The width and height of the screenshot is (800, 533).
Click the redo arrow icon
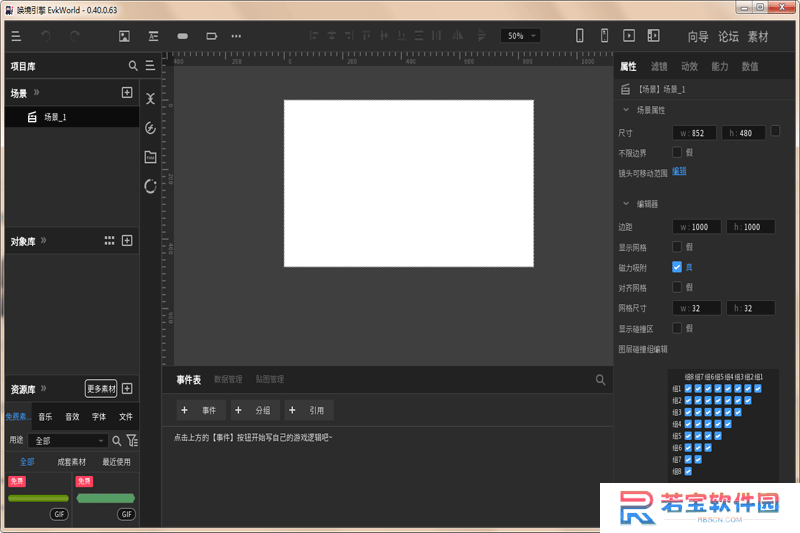point(74,36)
